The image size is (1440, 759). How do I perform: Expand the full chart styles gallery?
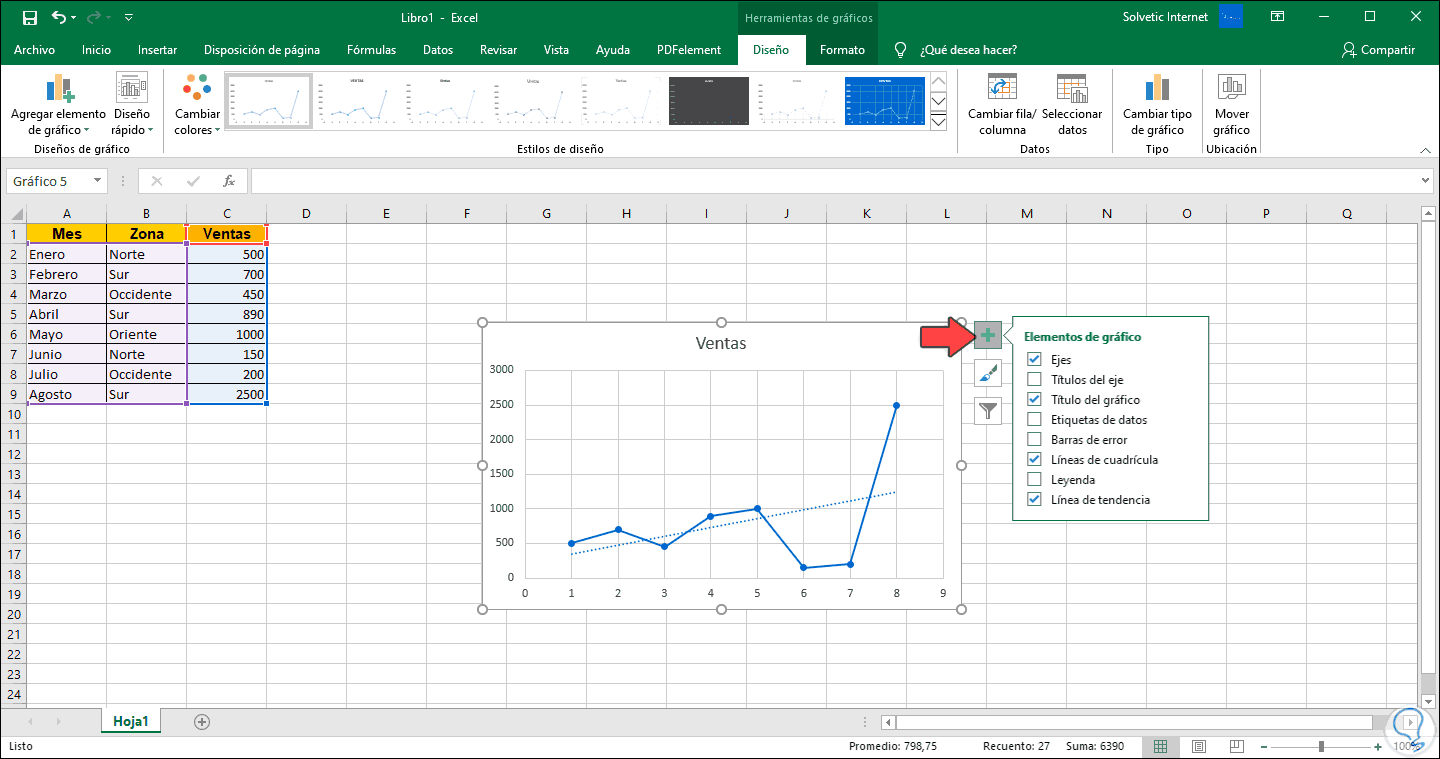(x=938, y=122)
